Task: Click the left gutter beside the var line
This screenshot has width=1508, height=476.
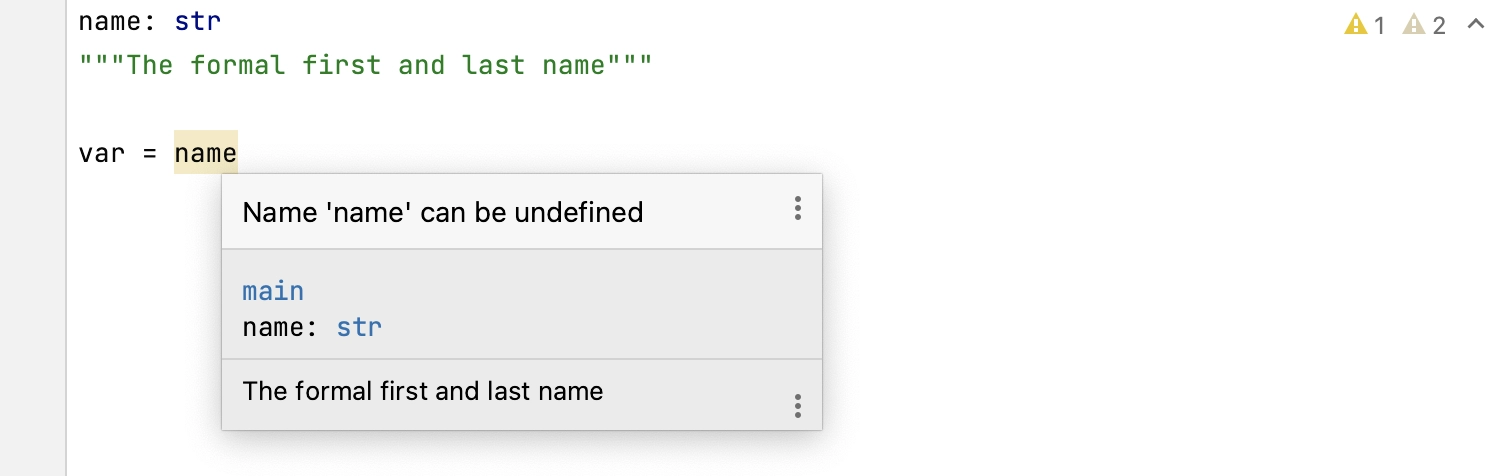Action: click(x=33, y=154)
